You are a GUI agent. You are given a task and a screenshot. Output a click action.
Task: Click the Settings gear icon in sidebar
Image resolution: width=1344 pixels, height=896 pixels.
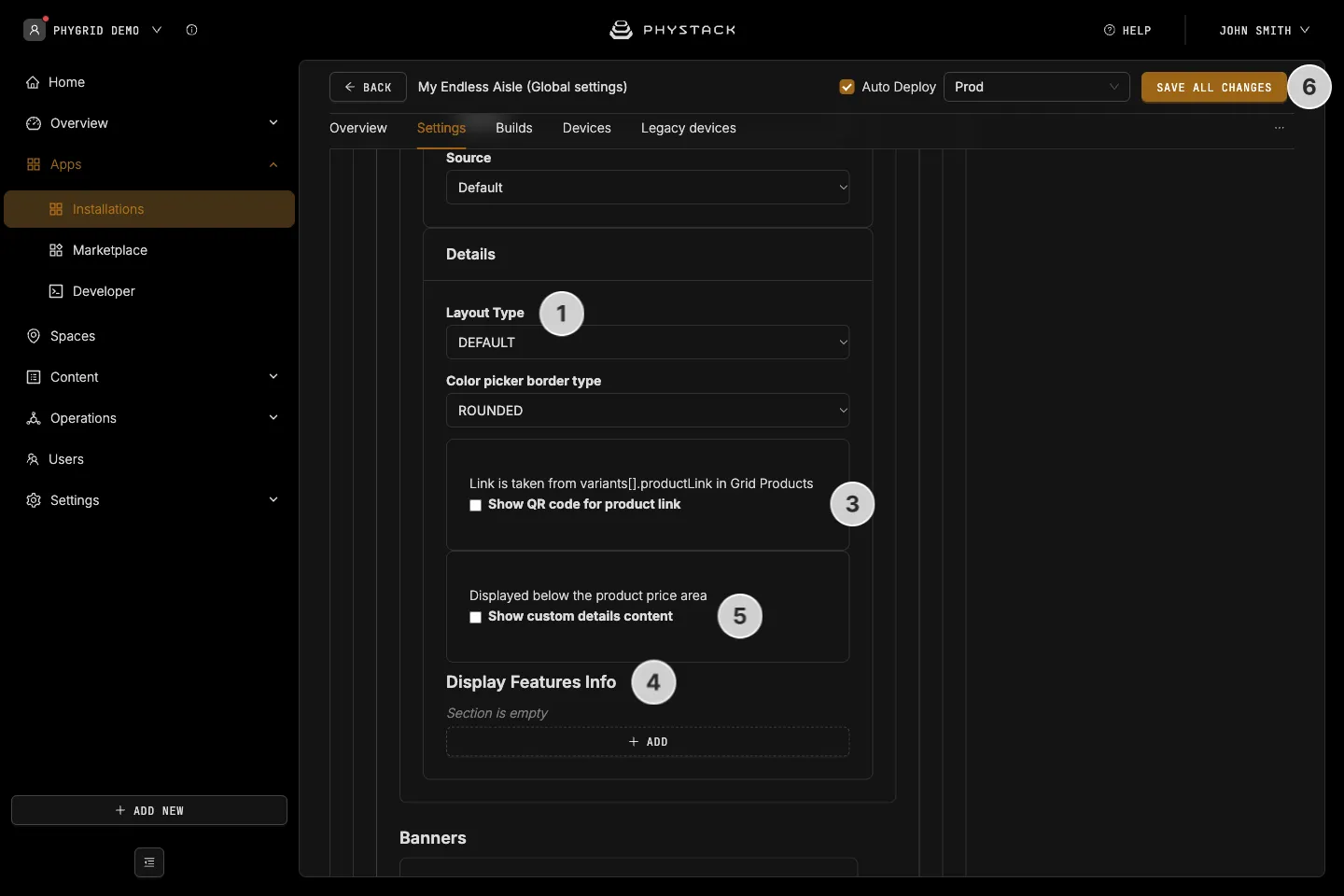point(34,500)
